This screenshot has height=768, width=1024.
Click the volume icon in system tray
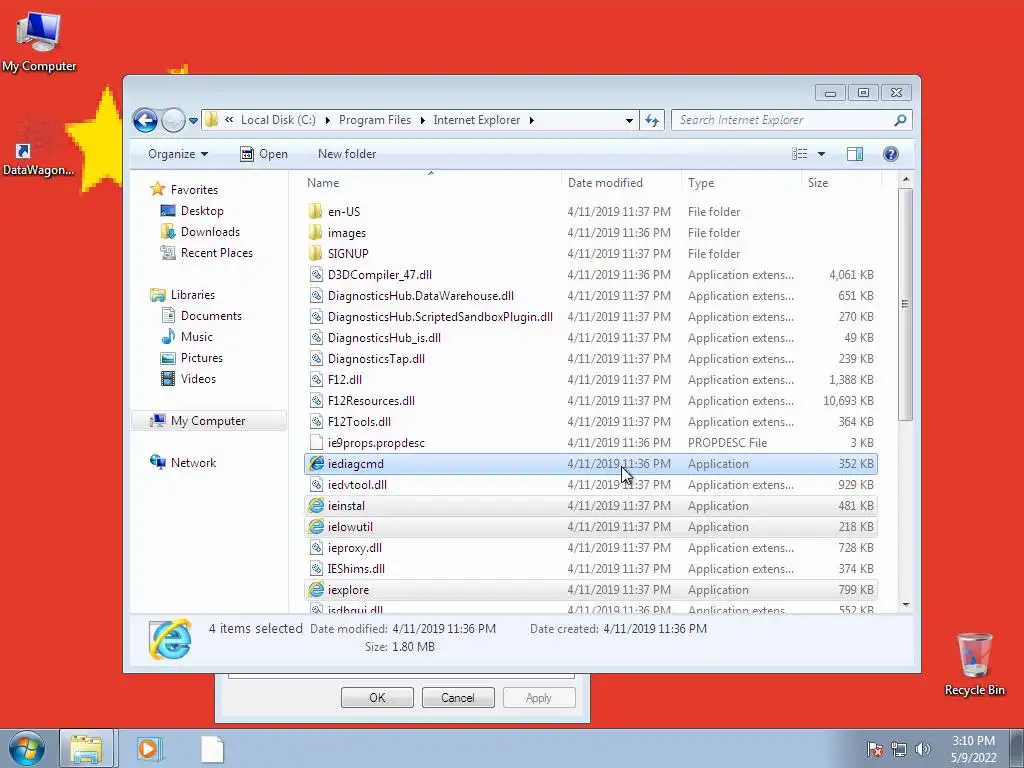(923, 749)
